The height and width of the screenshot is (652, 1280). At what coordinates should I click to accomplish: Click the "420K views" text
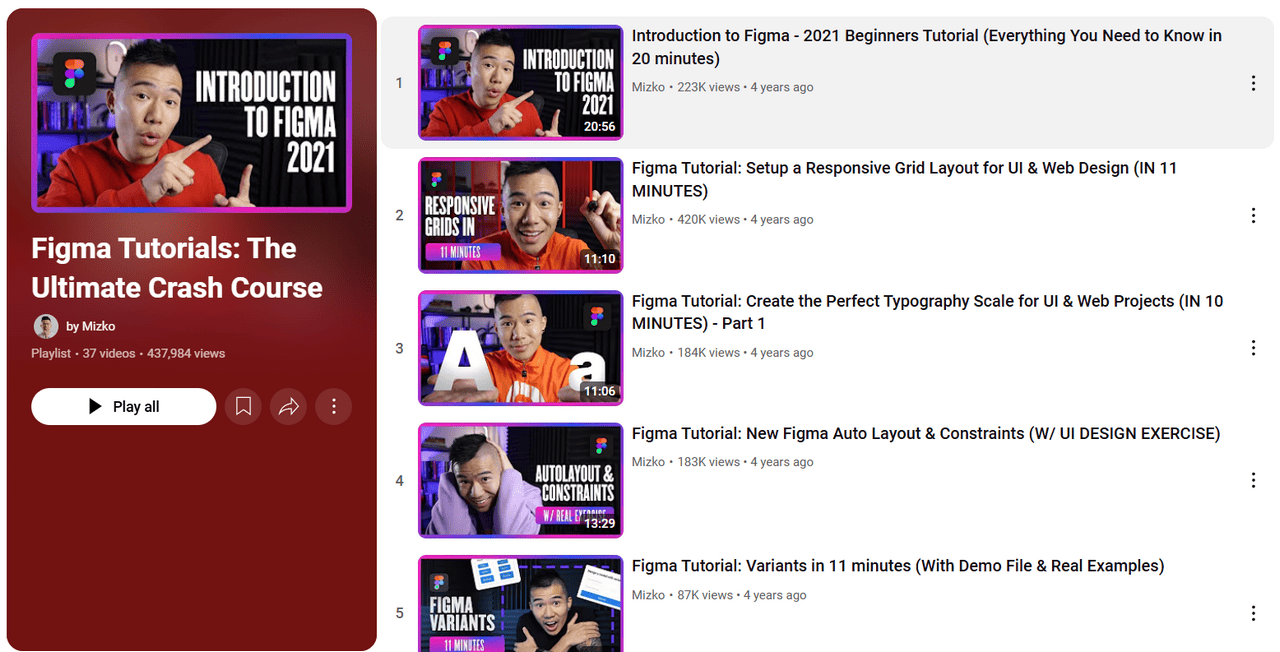point(708,219)
